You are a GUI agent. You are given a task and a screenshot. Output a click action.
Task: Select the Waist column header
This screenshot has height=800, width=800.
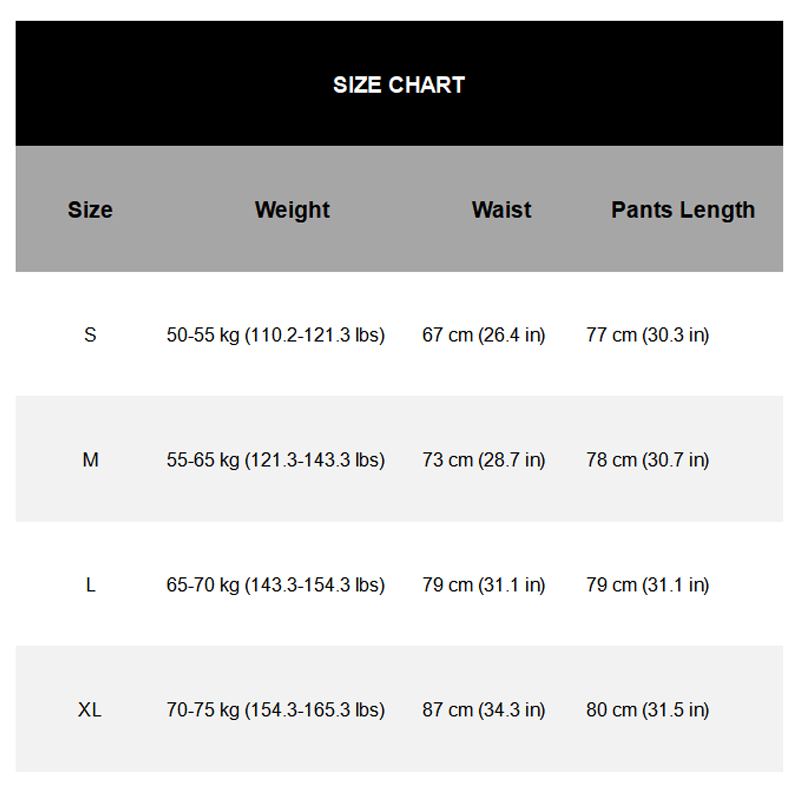(501, 210)
